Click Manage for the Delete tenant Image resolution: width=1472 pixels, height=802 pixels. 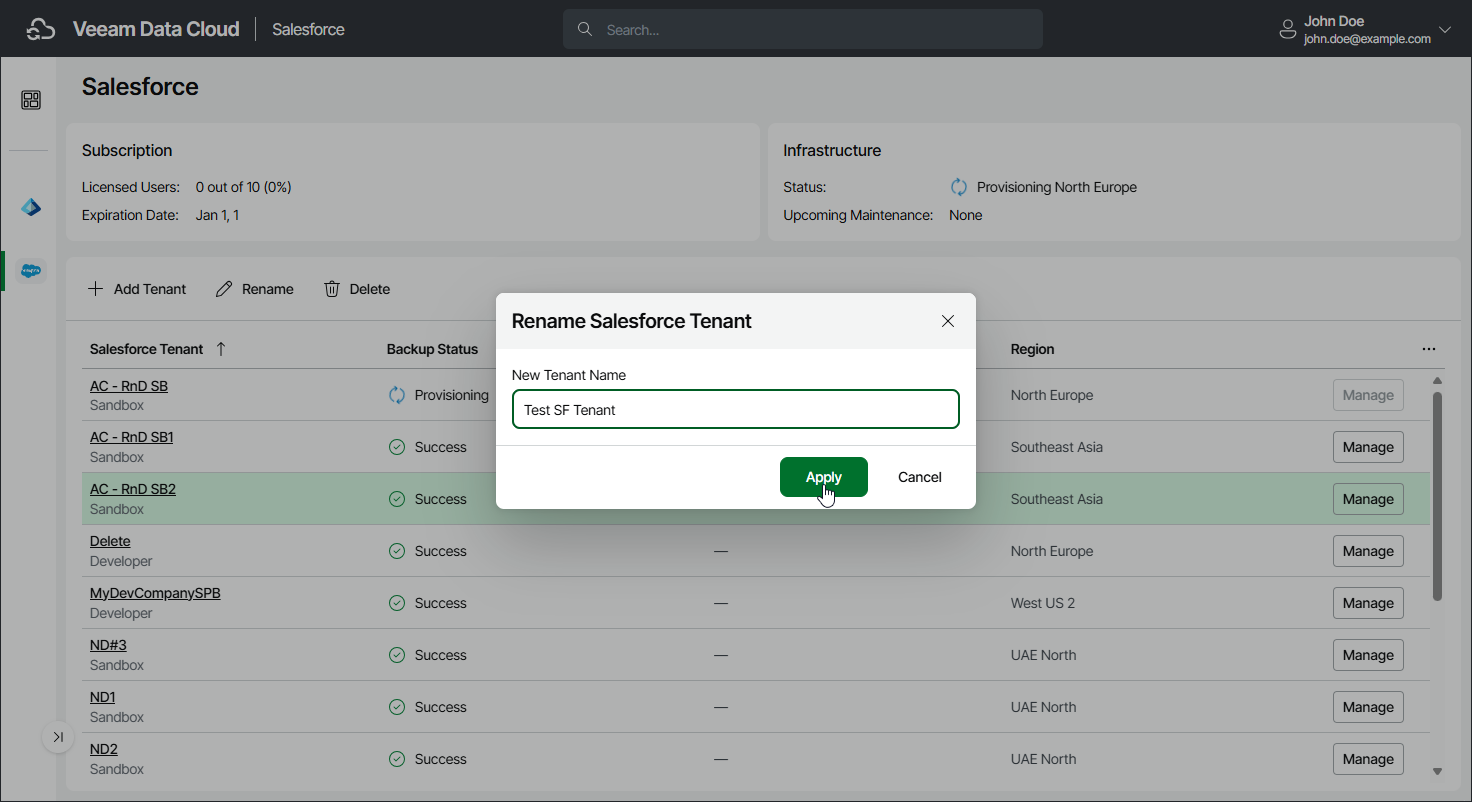click(1368, 551)
